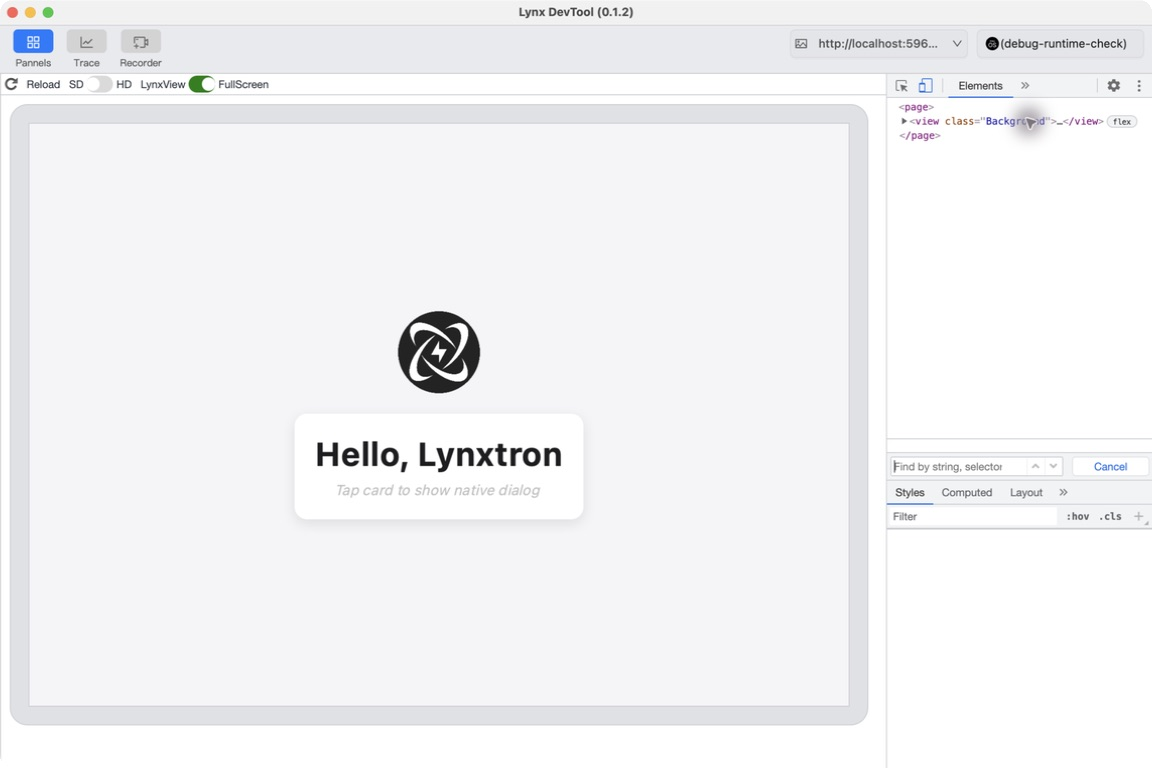The image size is (1152, 768).
Task: Switch to the Styles tab
Action: [x=910, y=492]
